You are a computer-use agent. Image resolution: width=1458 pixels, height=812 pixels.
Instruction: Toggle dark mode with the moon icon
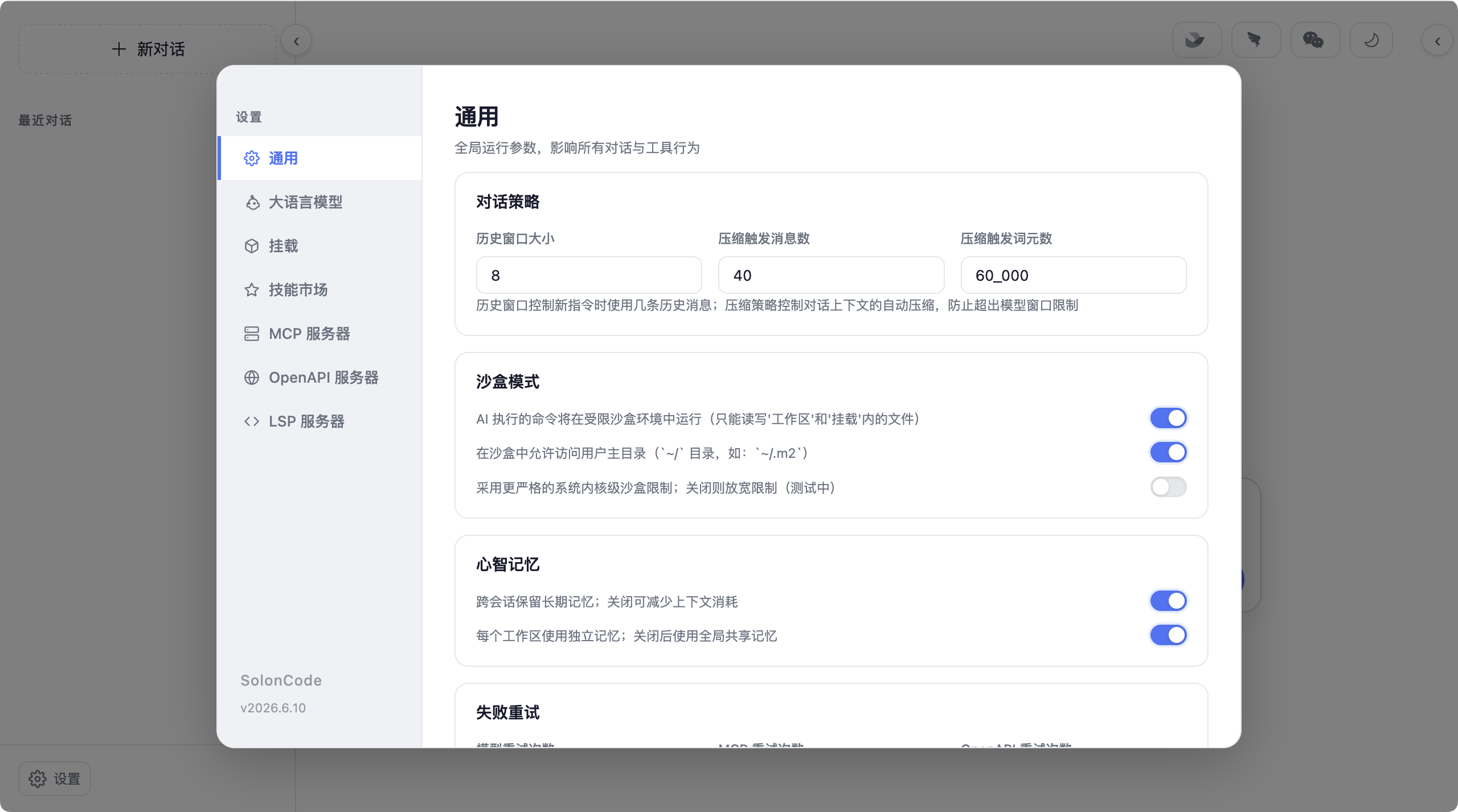pos(1371,40)
